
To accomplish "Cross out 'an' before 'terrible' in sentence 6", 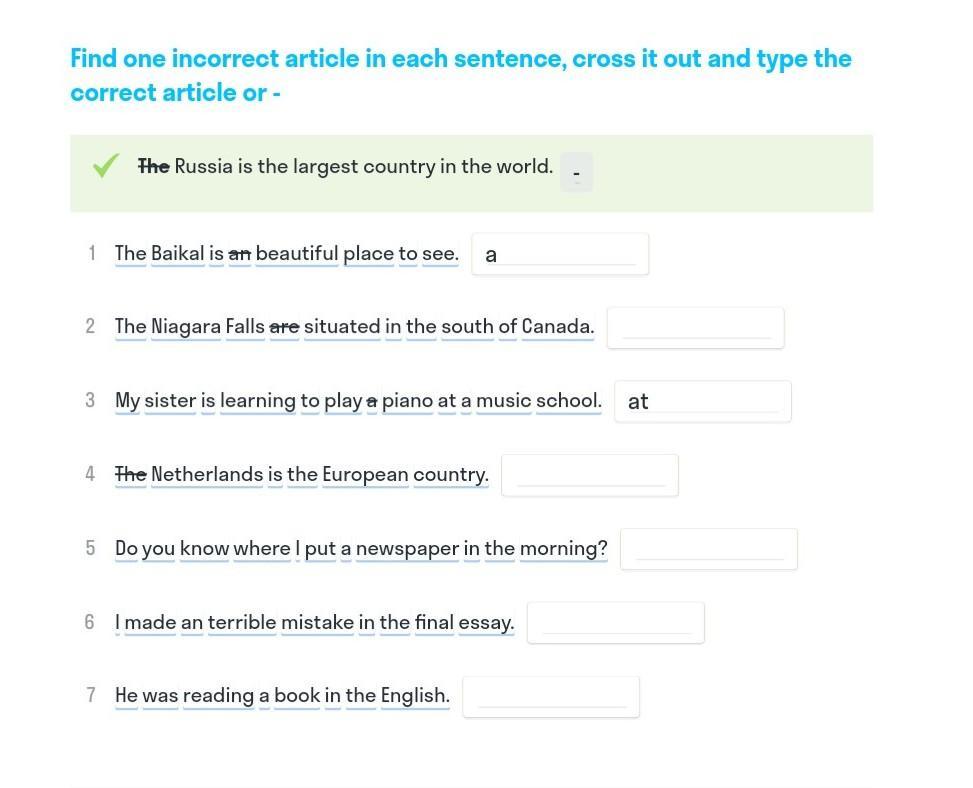I will click(192, 622).
